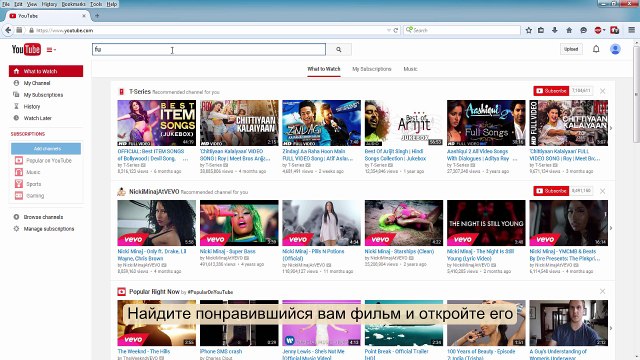
Task: Open a new browser tab
Action: click(97, 16)
